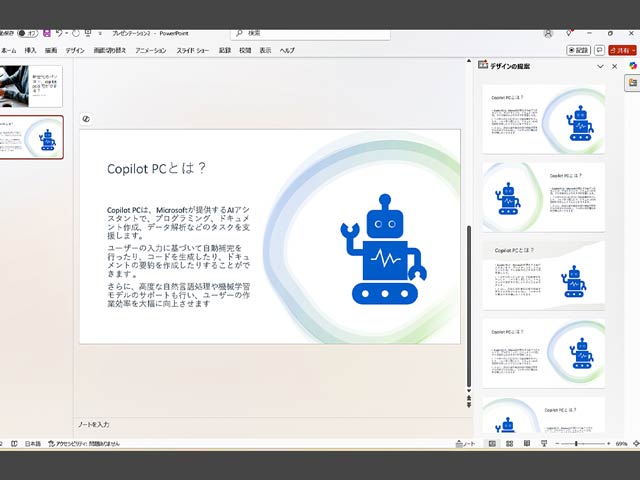Open the account profile icon
Screen dimensions: 640x480
548,33
